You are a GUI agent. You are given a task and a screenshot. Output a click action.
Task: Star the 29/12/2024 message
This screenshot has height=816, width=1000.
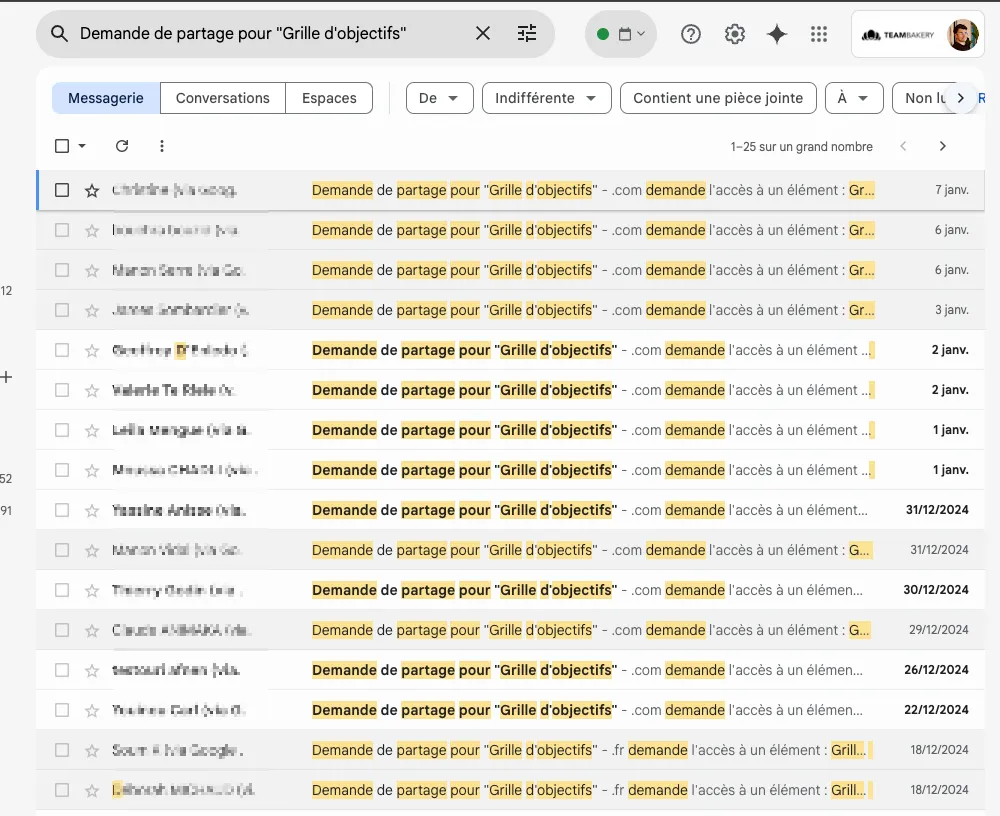coord(92,630)
